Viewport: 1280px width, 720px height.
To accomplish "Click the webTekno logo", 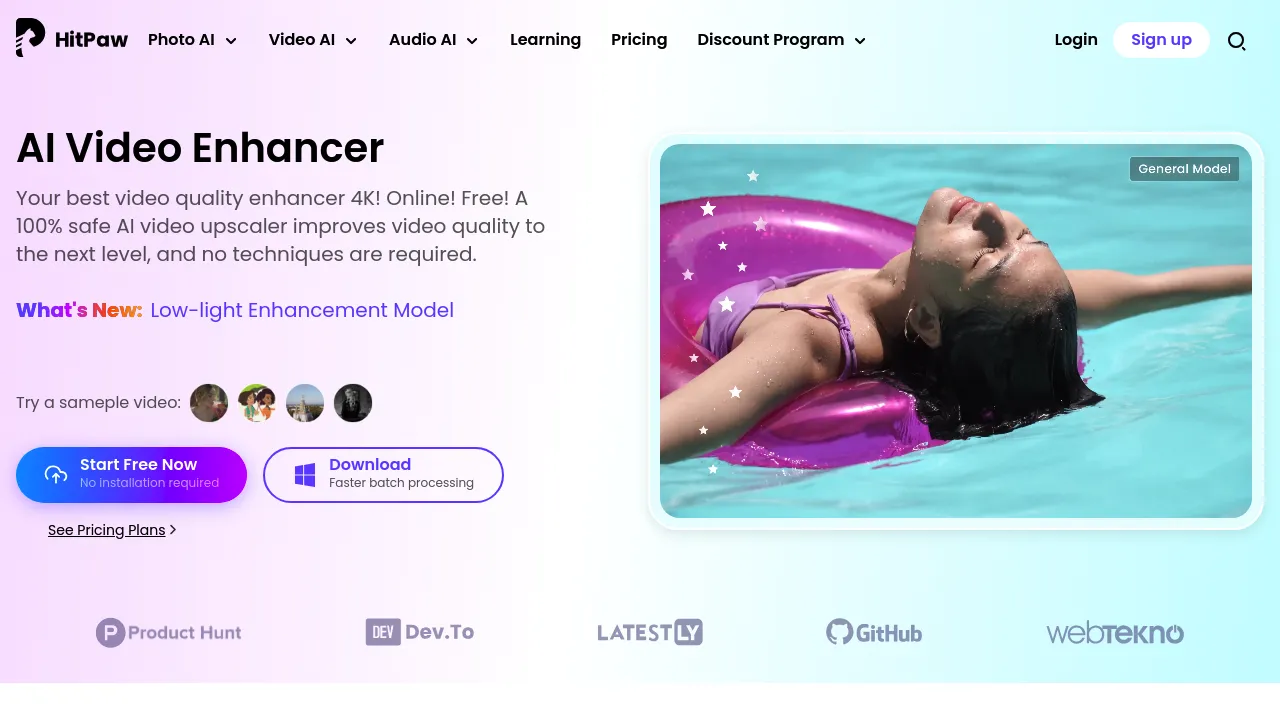I will 1114,632.
